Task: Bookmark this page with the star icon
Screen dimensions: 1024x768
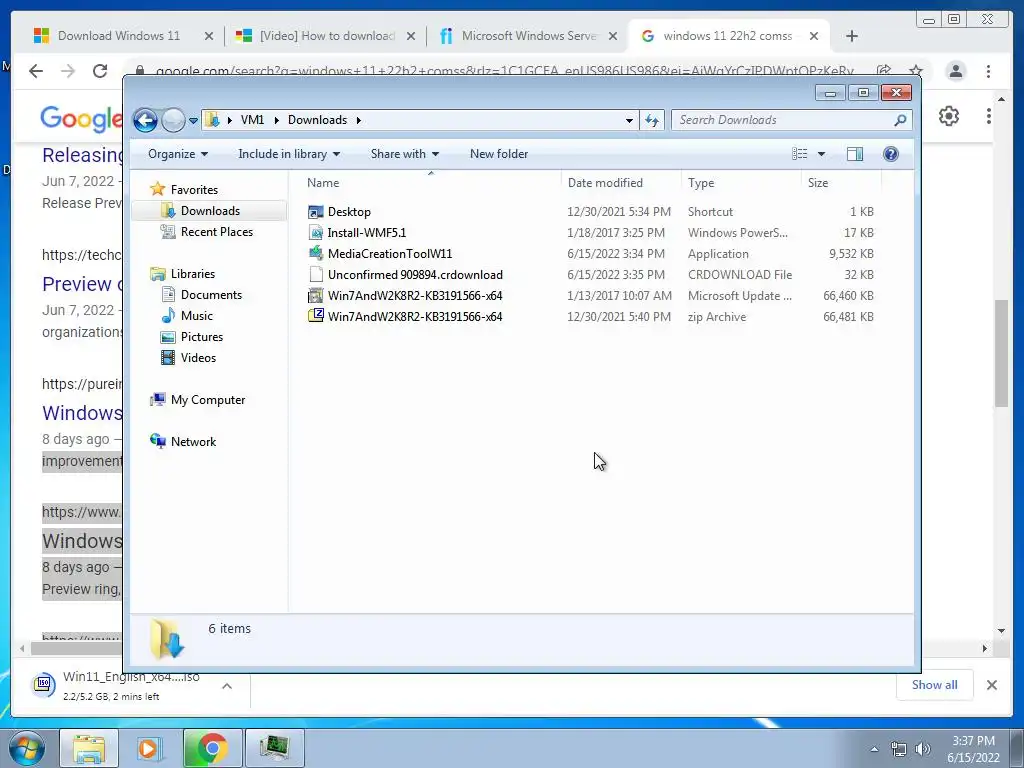Action: pos(916,71)
